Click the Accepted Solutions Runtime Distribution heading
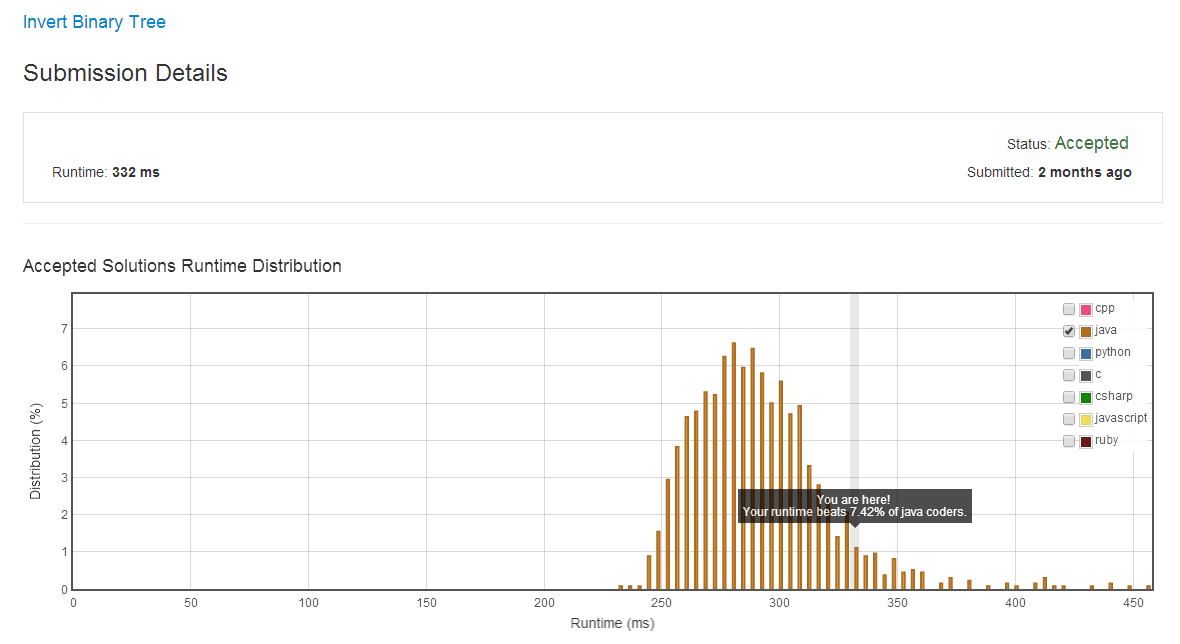The image size is (1180, 644). tap(182, 266)
